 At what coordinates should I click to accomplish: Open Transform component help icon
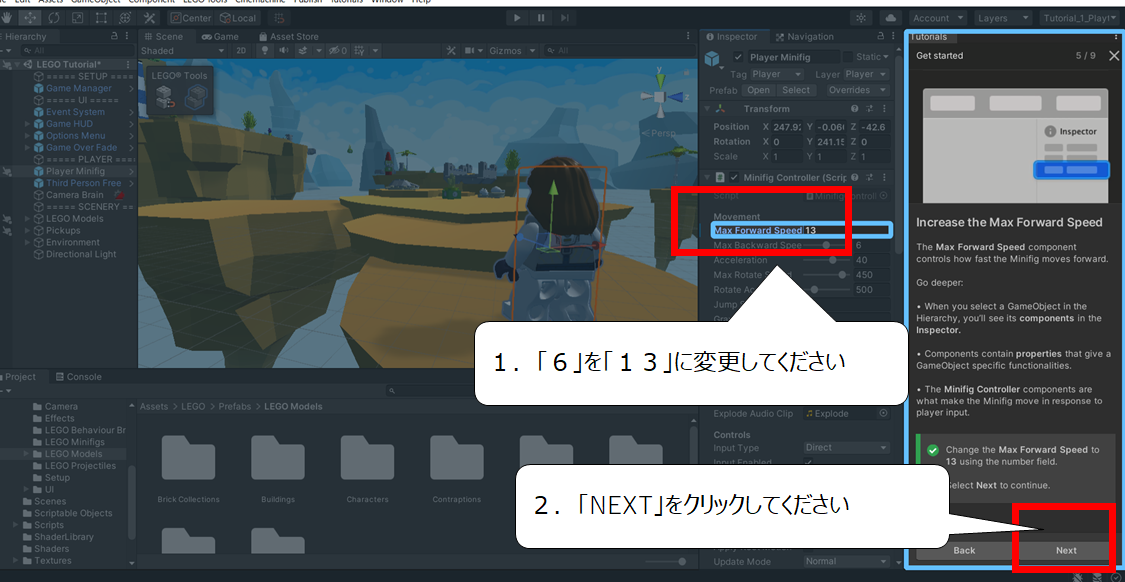coord(855,108)
